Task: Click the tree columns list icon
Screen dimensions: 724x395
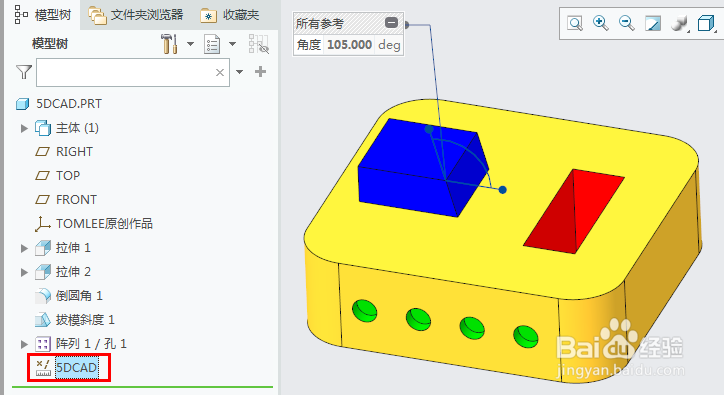Action: click(x=212, y=44)
